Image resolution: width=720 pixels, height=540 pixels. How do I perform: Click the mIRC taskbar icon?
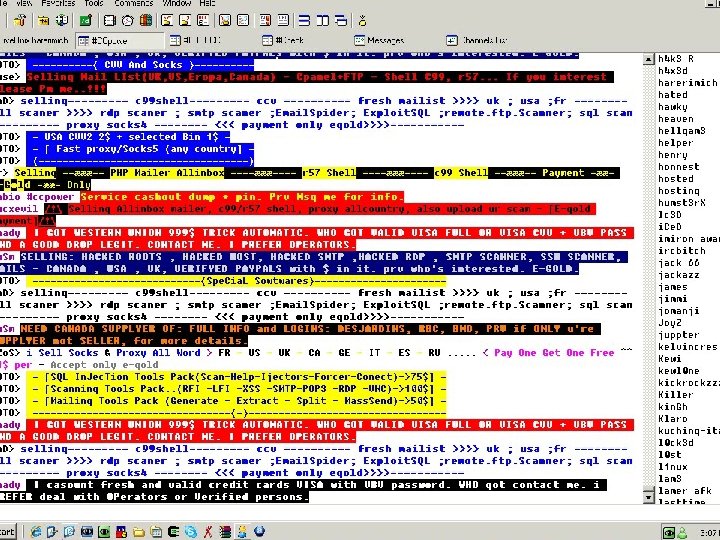point(242,532)
